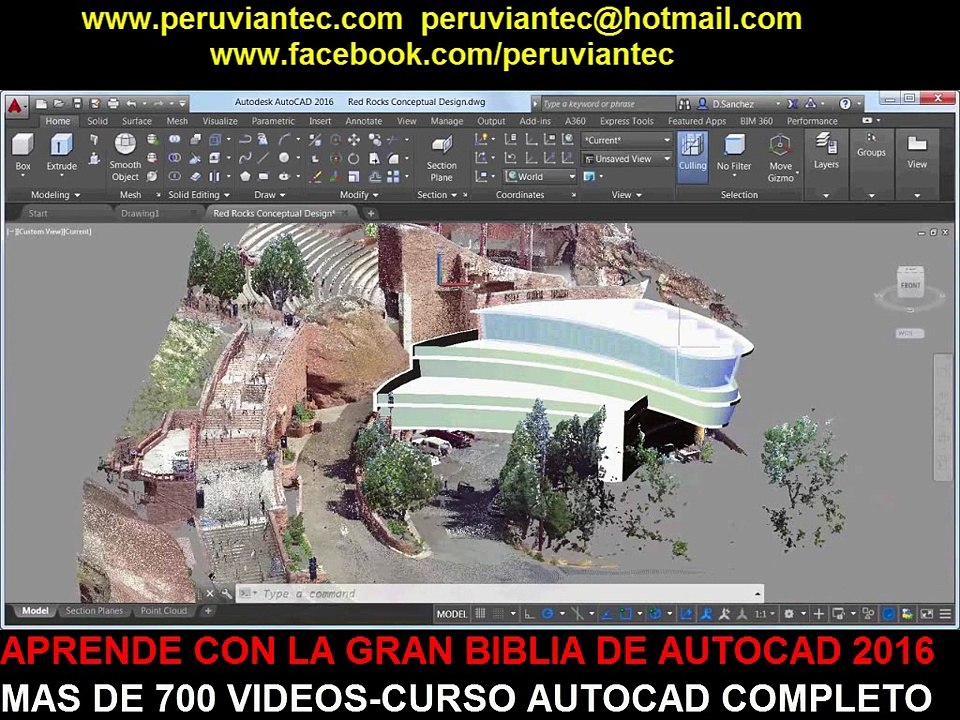
Task: Add a new layout with plus button
Action: 208,610
